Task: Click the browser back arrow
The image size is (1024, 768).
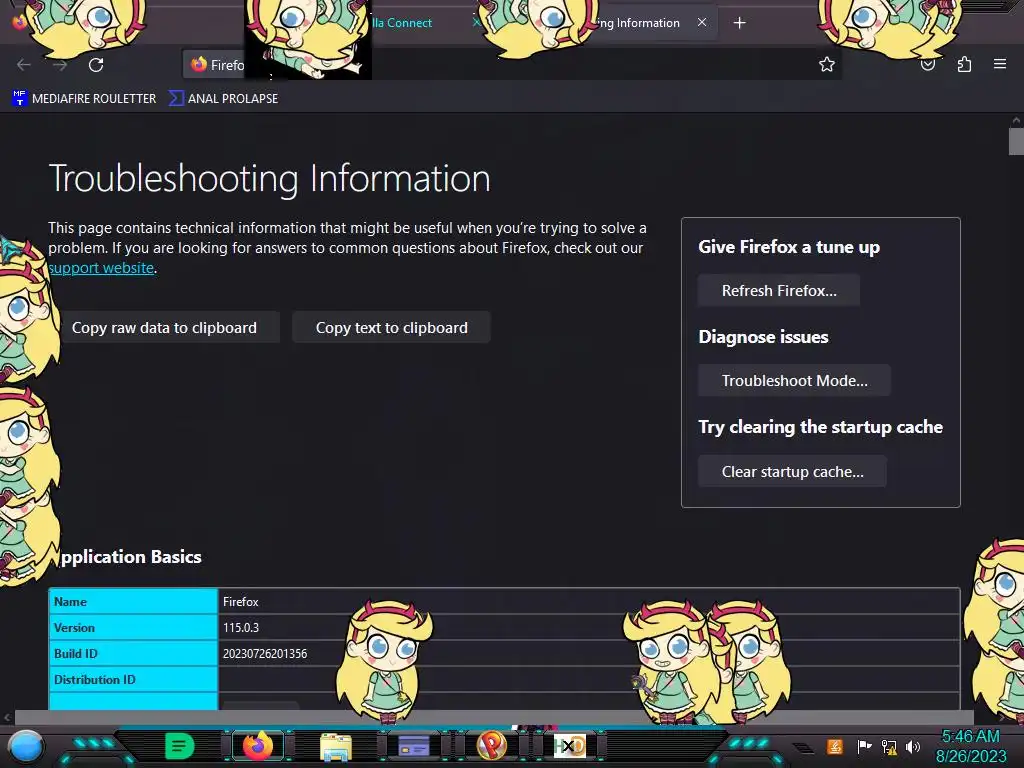Action: coord(24,65)
